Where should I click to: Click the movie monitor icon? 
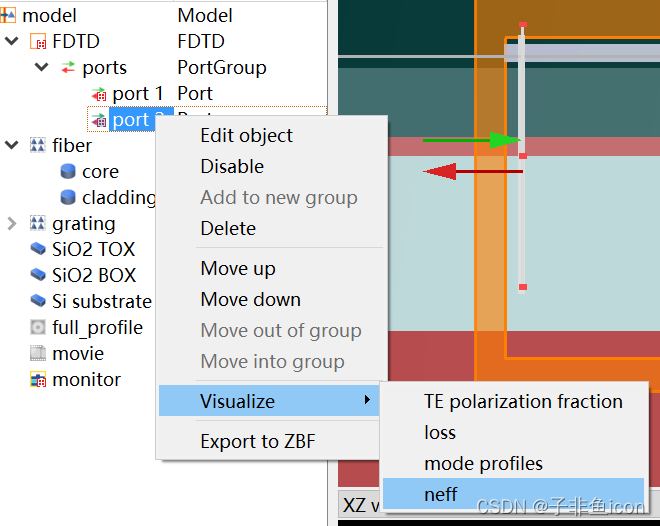38,353
